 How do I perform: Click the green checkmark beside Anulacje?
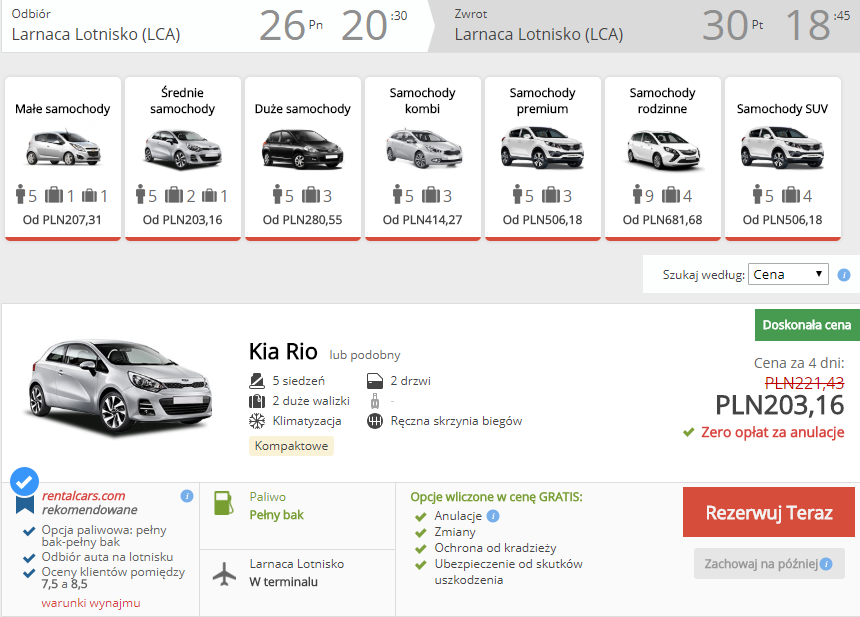421,517
